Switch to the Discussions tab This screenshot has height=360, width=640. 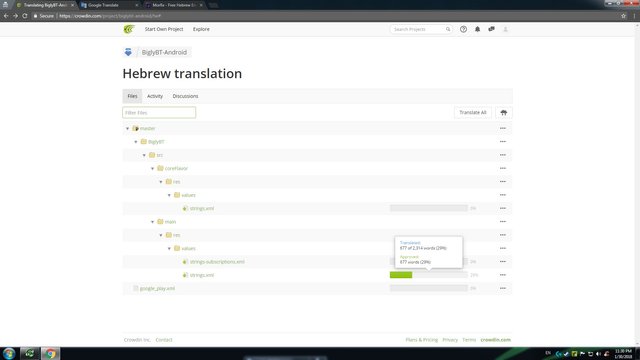185,96
